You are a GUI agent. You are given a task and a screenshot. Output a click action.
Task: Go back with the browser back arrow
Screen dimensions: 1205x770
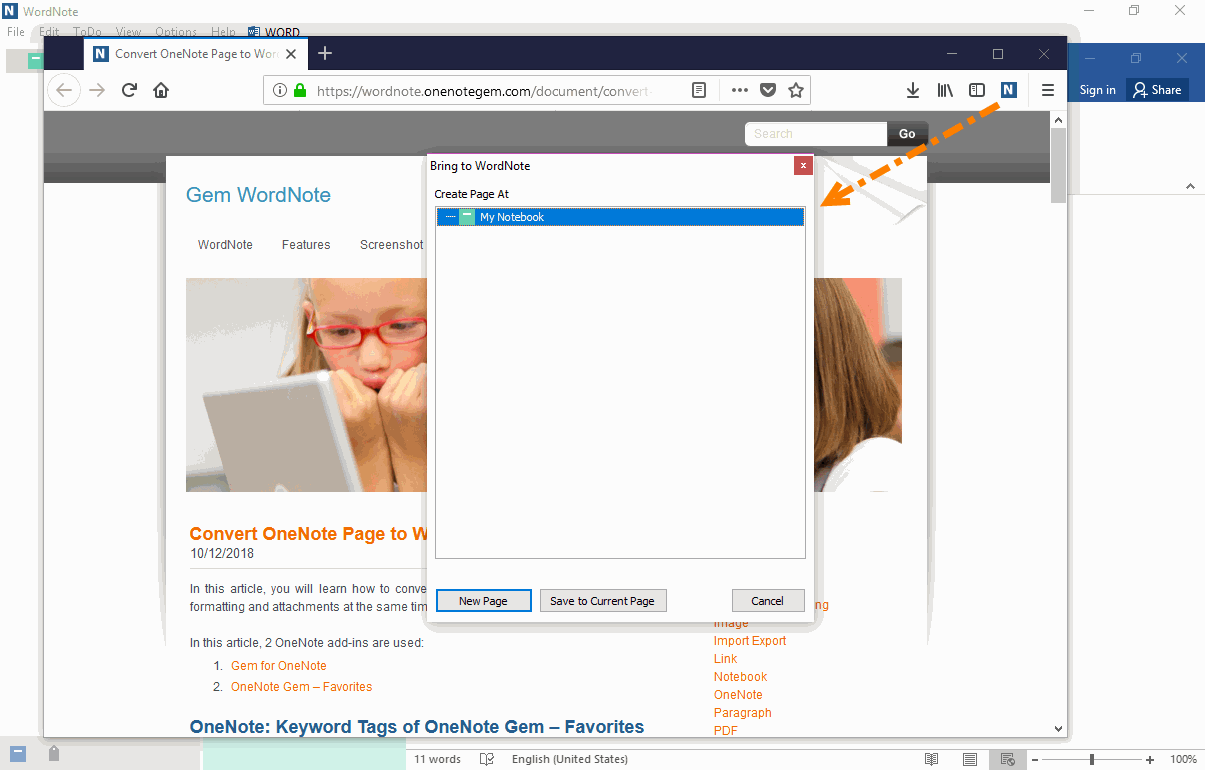coord(64,90)
